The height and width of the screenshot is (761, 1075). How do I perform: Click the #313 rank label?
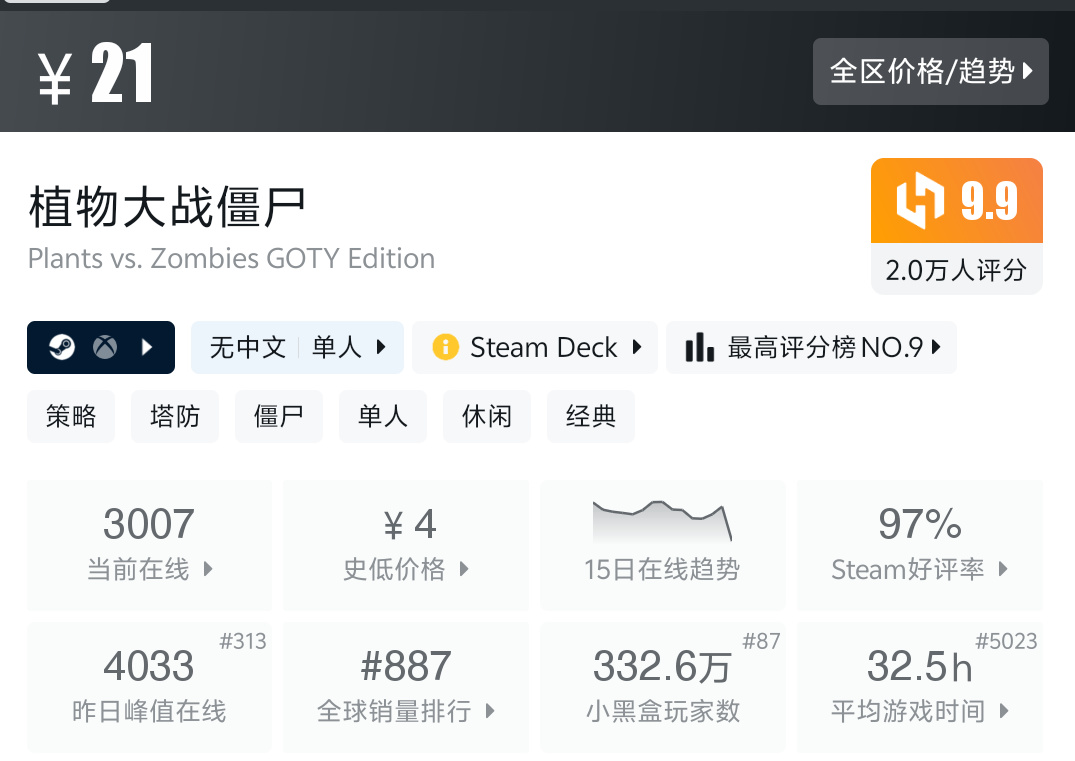coord(243,641)
